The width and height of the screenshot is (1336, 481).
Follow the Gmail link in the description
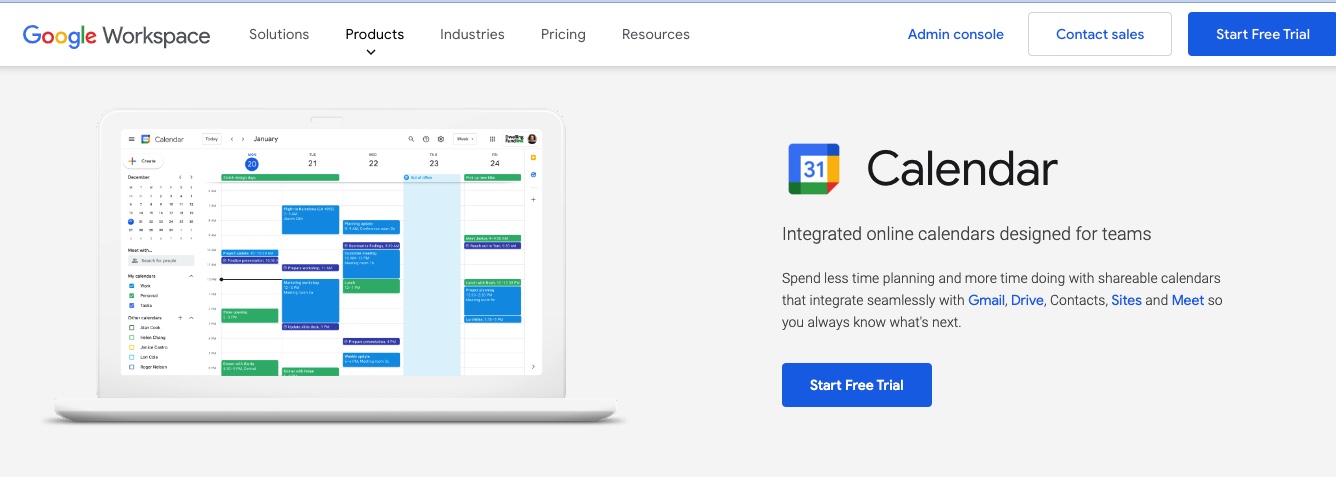986,300
